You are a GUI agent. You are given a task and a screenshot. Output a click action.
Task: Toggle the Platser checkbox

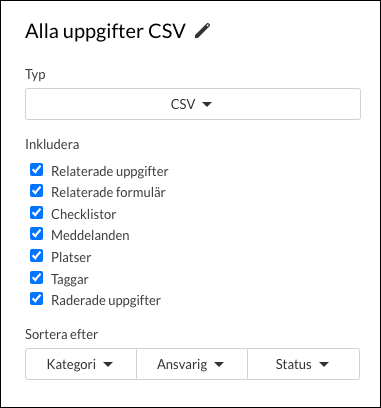[x=36, y=256]
